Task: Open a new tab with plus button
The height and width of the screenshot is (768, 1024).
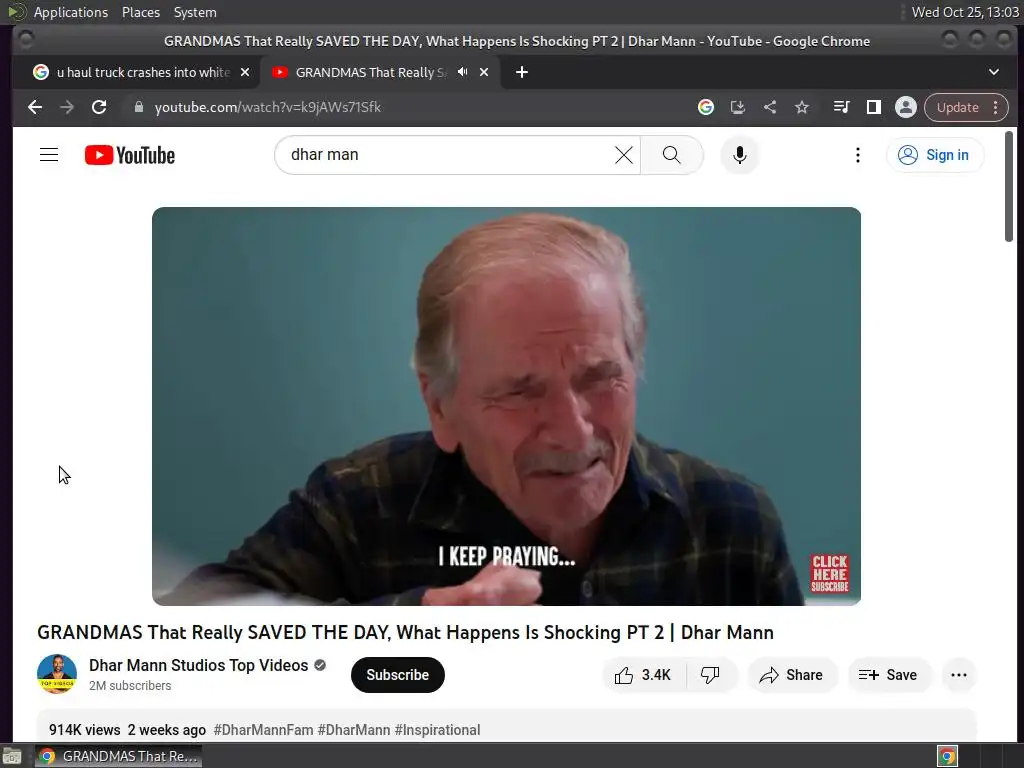Action: 521,72
